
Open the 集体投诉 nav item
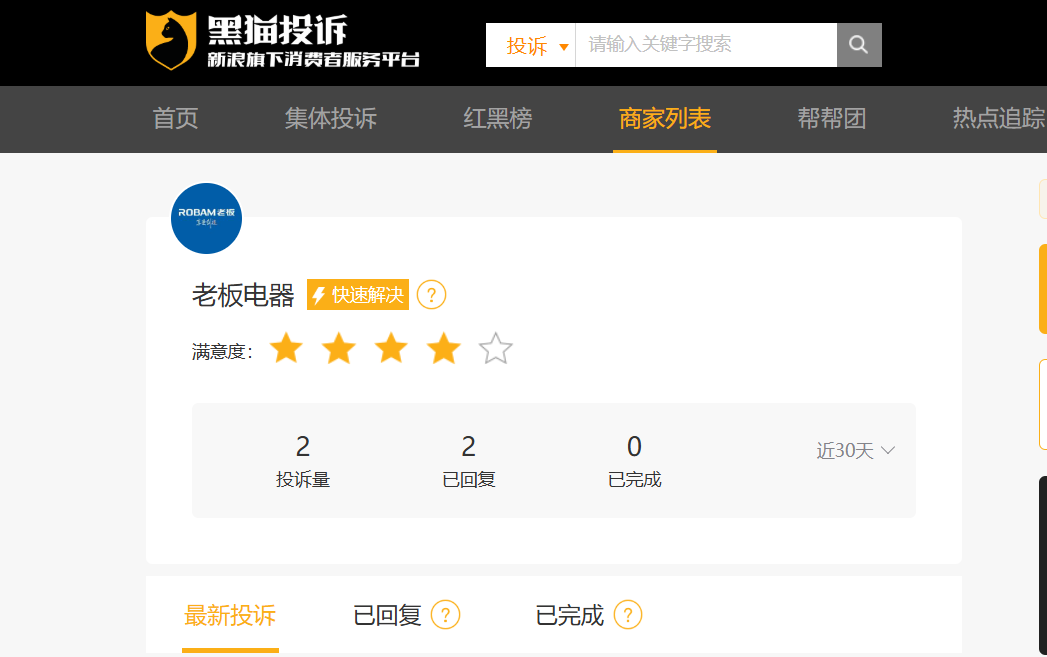tap(331, 119)
